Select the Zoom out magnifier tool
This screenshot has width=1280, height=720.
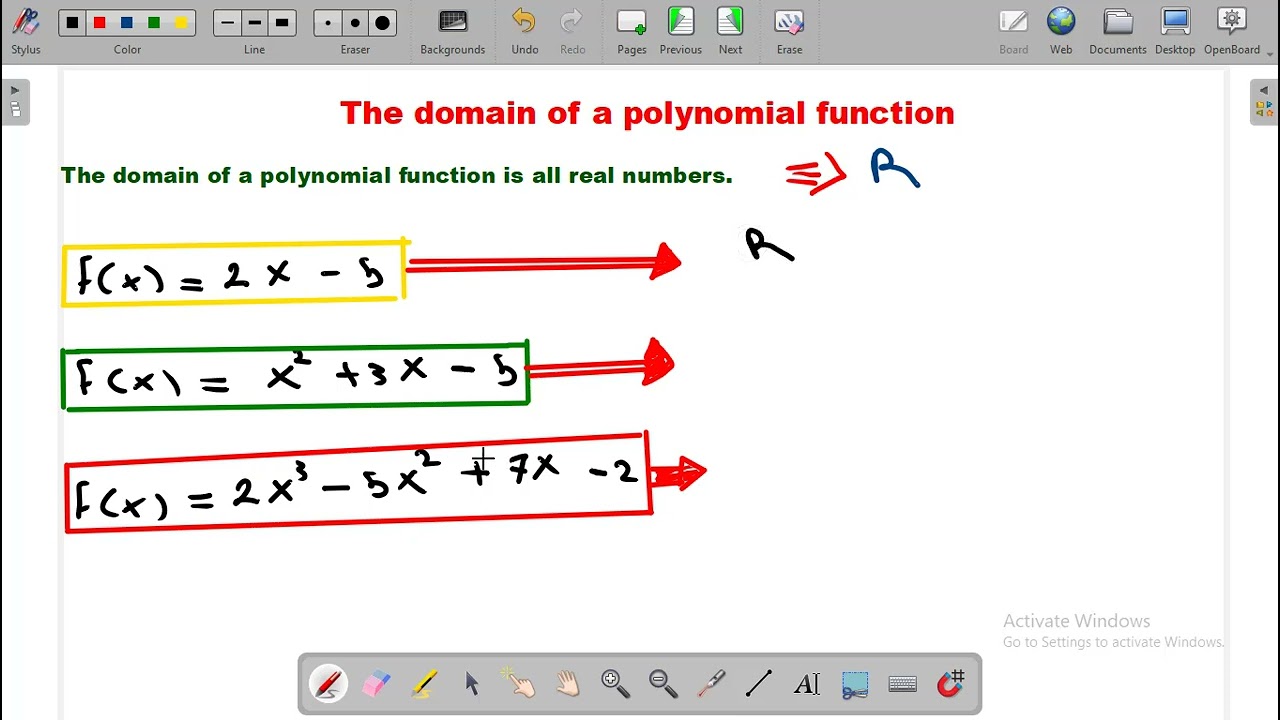point(663,684)
